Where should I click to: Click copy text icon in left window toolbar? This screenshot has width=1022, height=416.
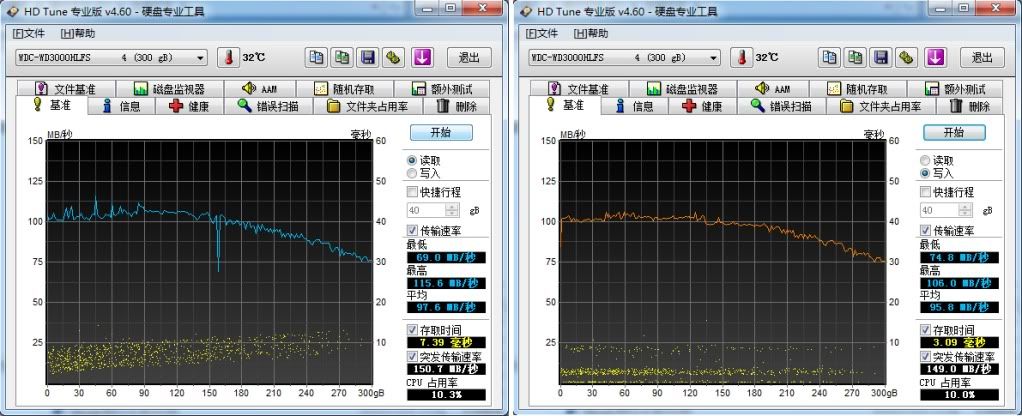coord(316,57)
